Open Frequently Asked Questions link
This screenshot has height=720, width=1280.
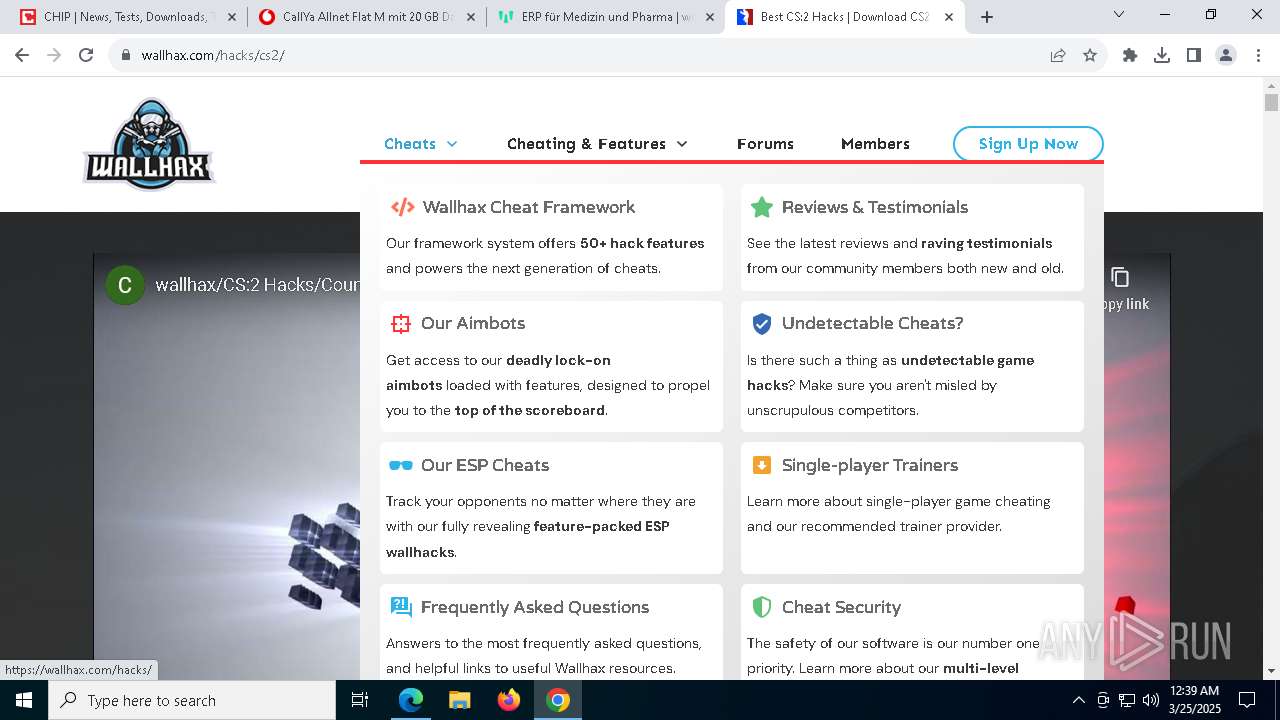coord(535,607)
